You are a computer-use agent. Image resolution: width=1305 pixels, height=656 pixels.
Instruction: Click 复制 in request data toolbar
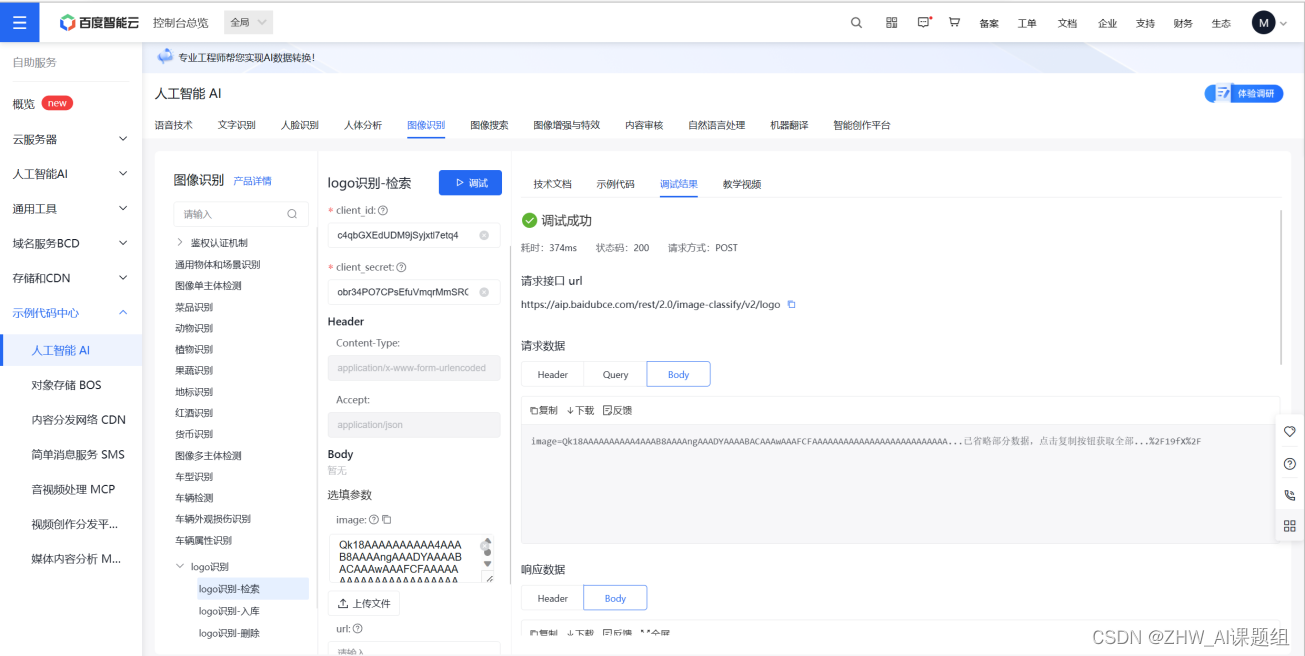tap(544, 410)
